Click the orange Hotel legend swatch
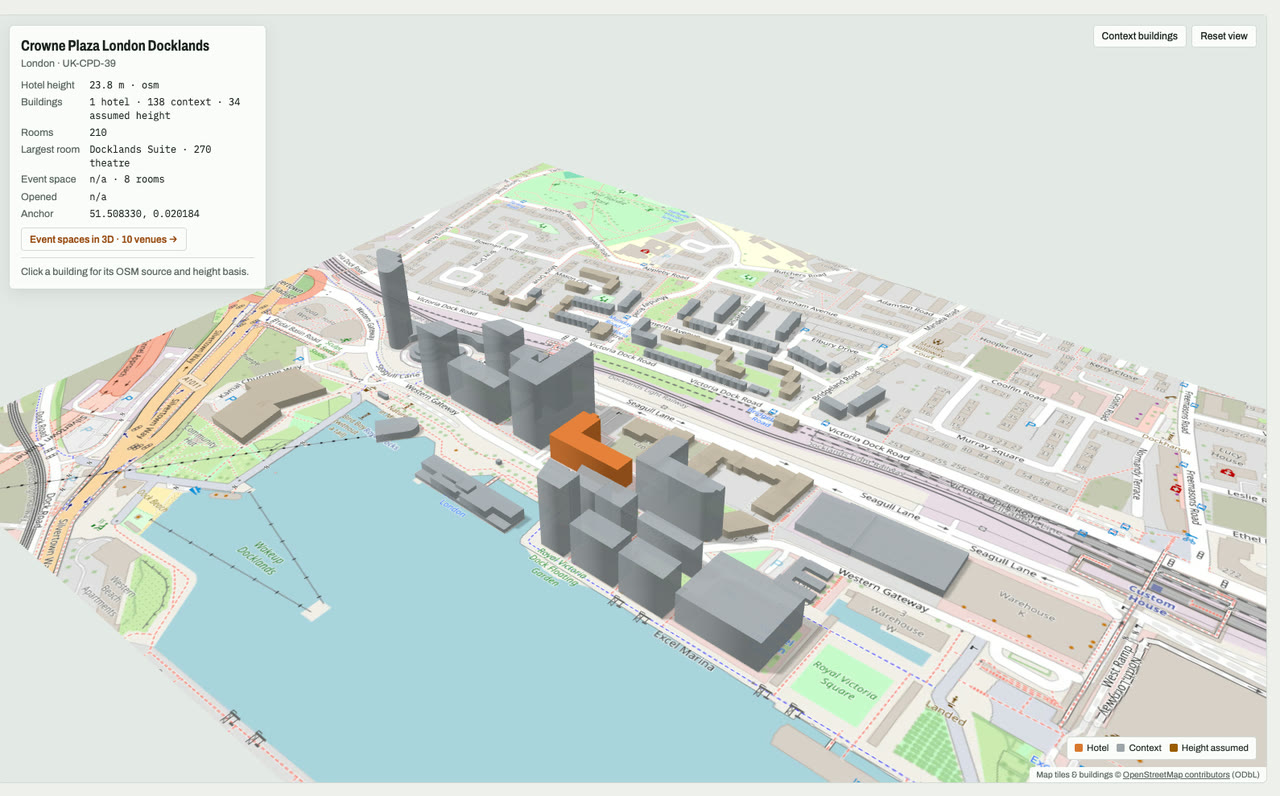Image resolution: width=1280 pixels, height=796 pixels. pyautogui.click(x=1079, y=748)
